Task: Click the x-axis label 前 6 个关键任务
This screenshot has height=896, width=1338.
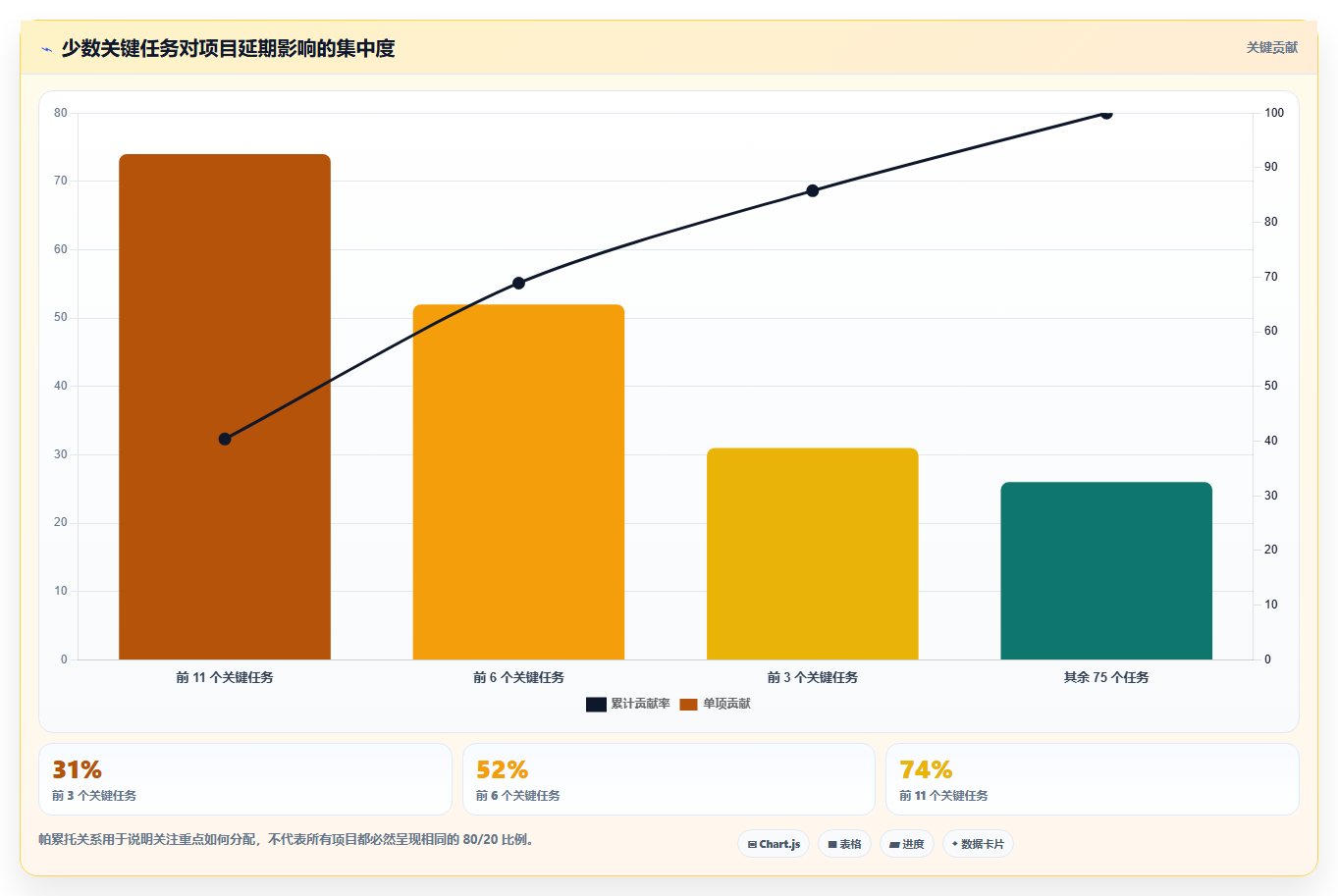Action: point(518,677)
